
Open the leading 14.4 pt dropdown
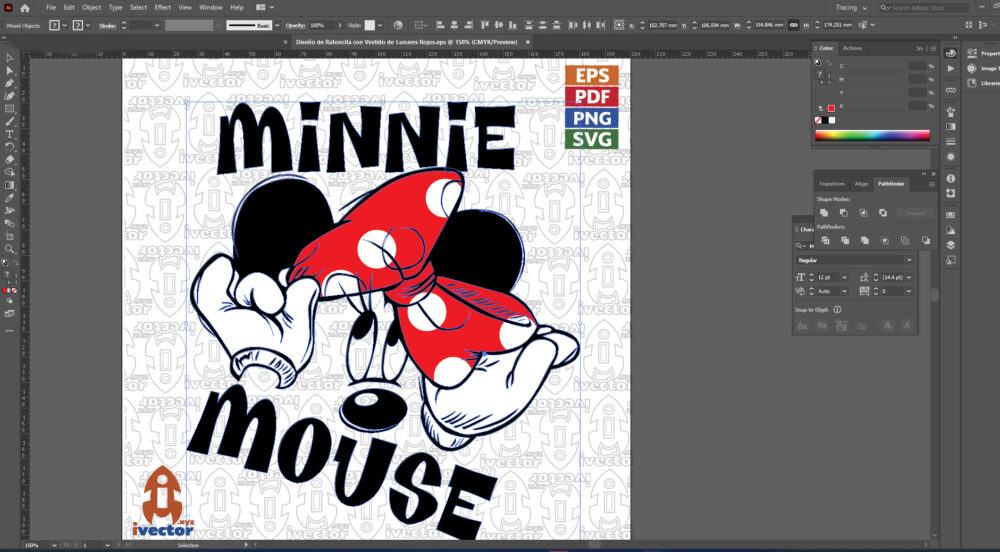[x=908, y=277]
